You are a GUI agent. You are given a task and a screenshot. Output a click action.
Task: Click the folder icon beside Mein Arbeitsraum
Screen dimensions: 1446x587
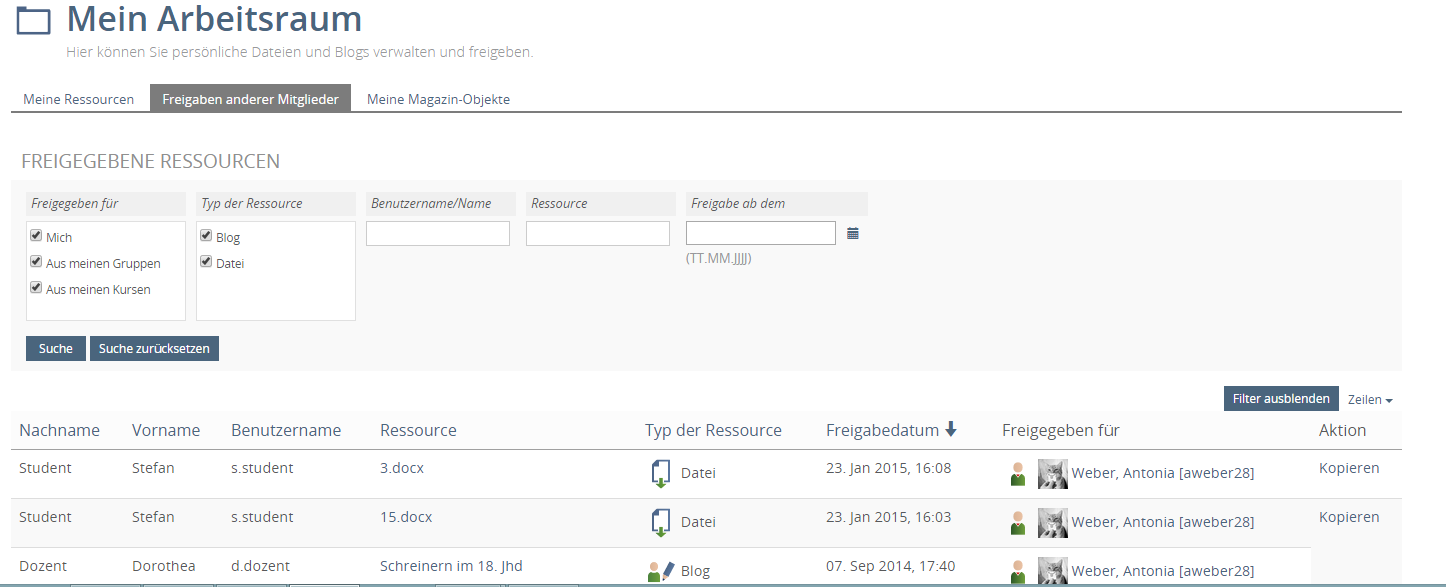pos(33,21)
